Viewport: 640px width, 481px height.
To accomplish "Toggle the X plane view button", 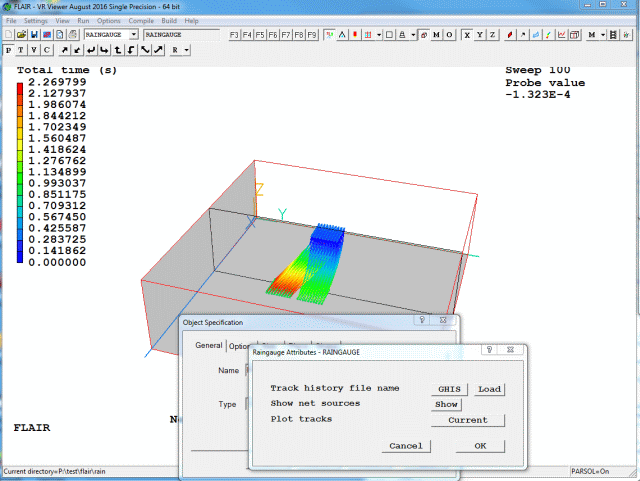I will [x=466, y=35].
